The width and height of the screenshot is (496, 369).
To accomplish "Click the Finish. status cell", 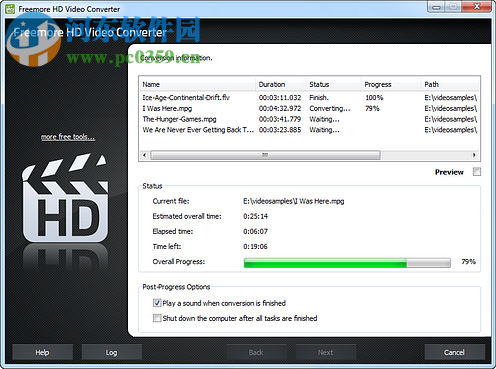I will pos(319,98).
